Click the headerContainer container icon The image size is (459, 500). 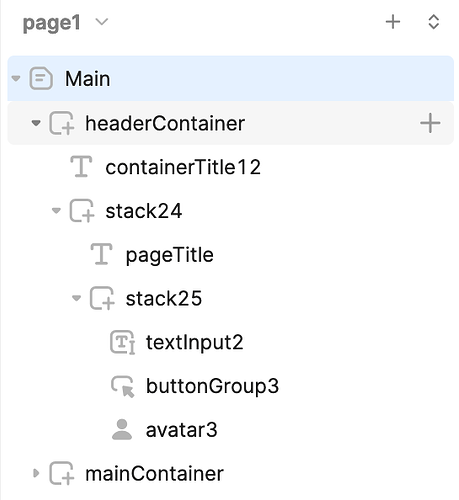point(62,123)
